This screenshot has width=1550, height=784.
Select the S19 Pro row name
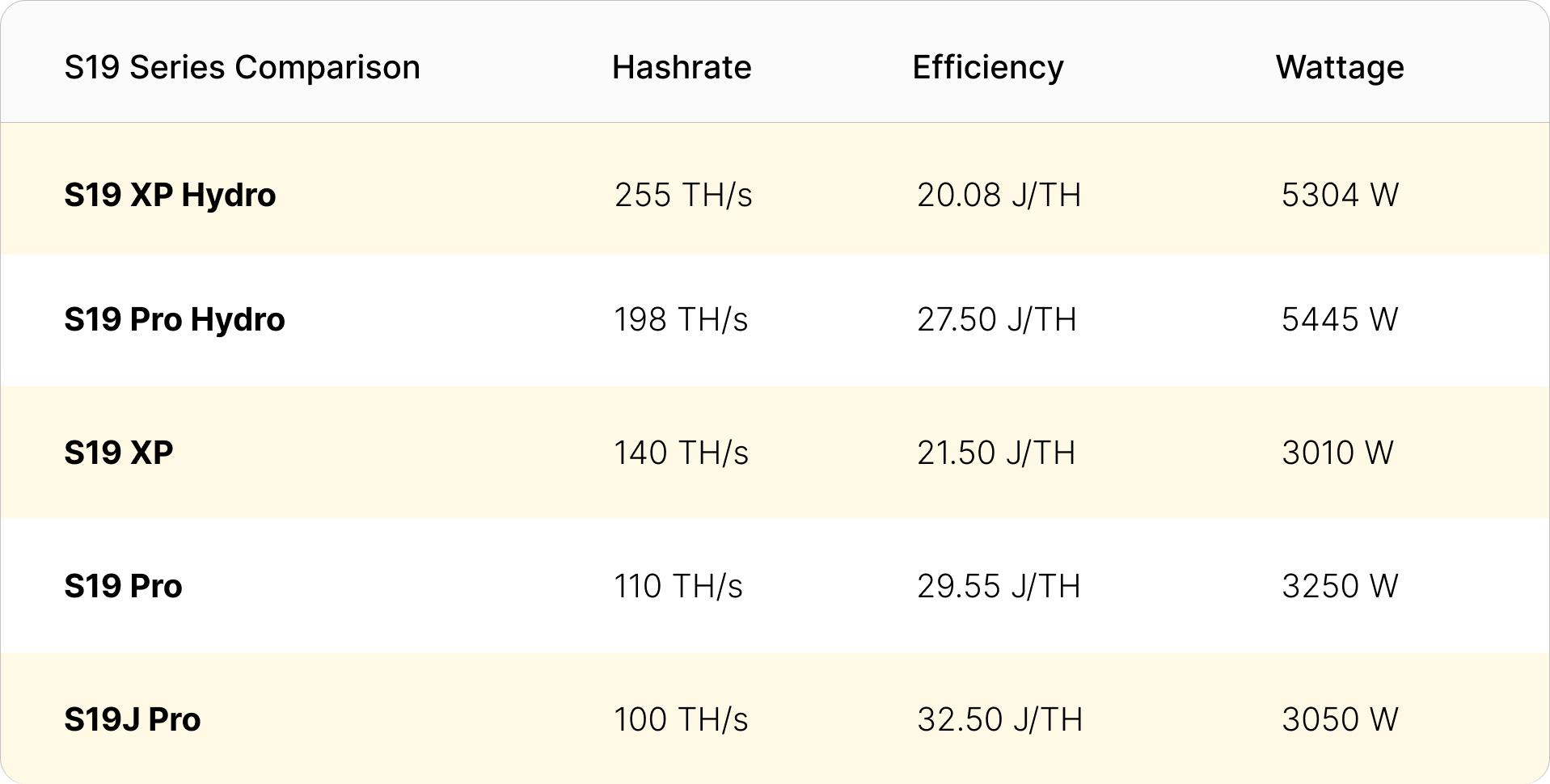[x=123, y=586]
